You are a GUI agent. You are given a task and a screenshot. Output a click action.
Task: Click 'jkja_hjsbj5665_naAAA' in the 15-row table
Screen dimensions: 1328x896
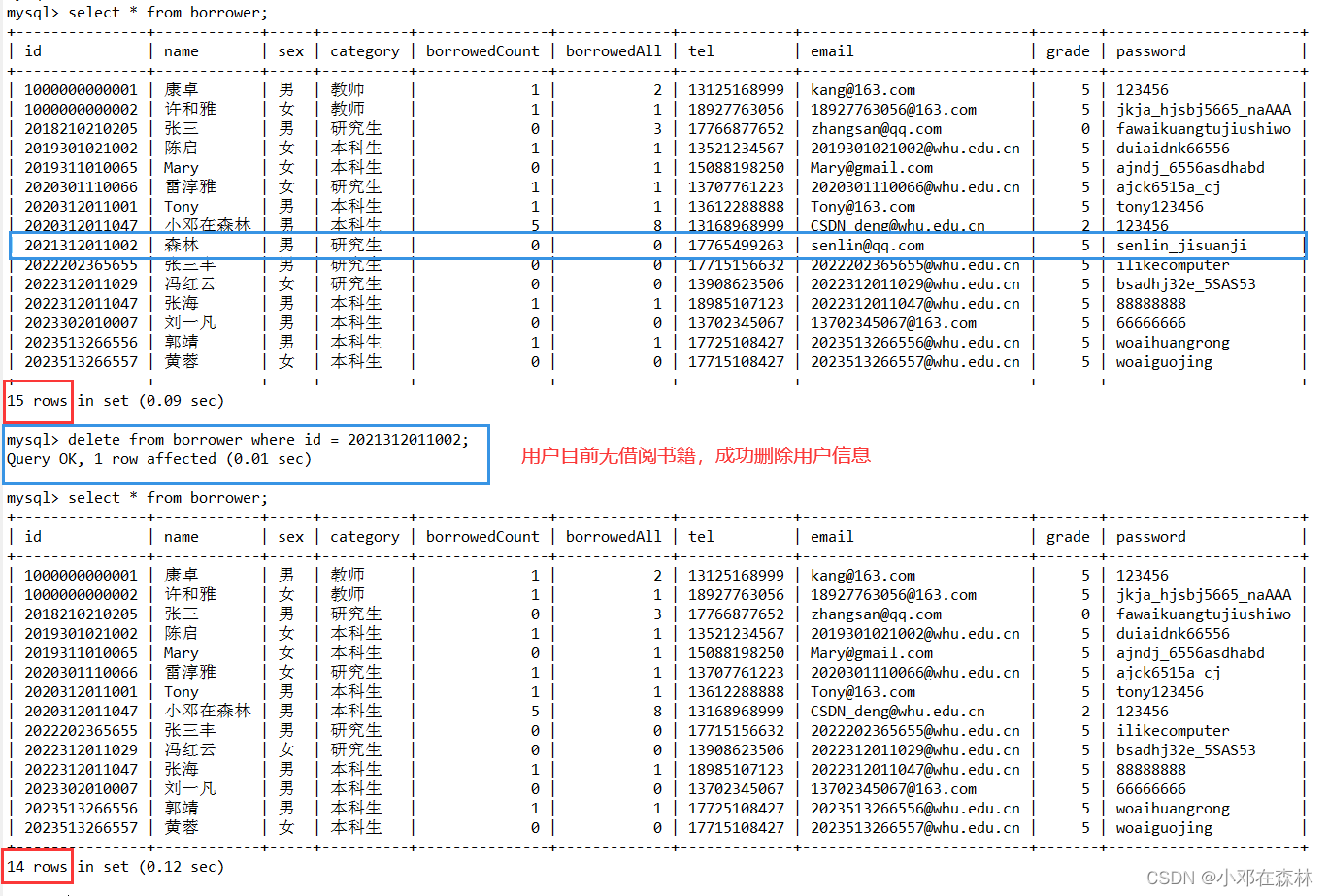(1204, 110)
